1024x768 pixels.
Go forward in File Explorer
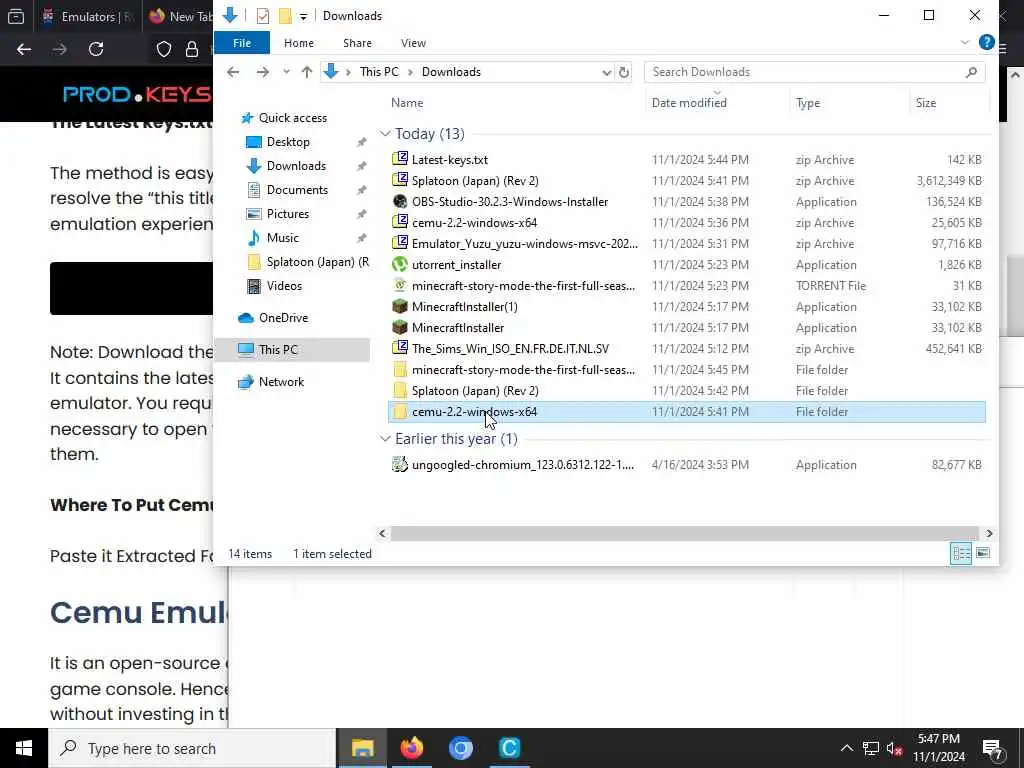[263, 72]
